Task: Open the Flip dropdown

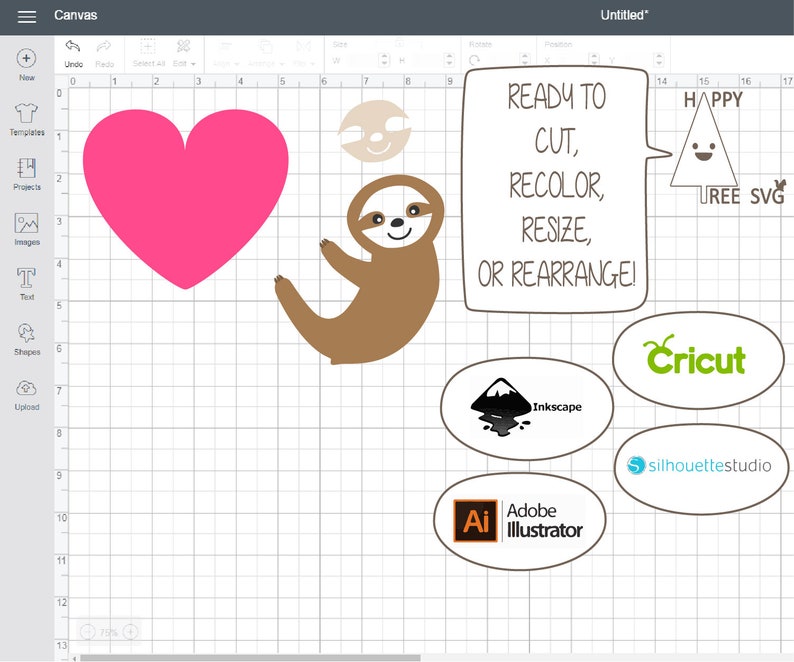Action: point(304,53)
